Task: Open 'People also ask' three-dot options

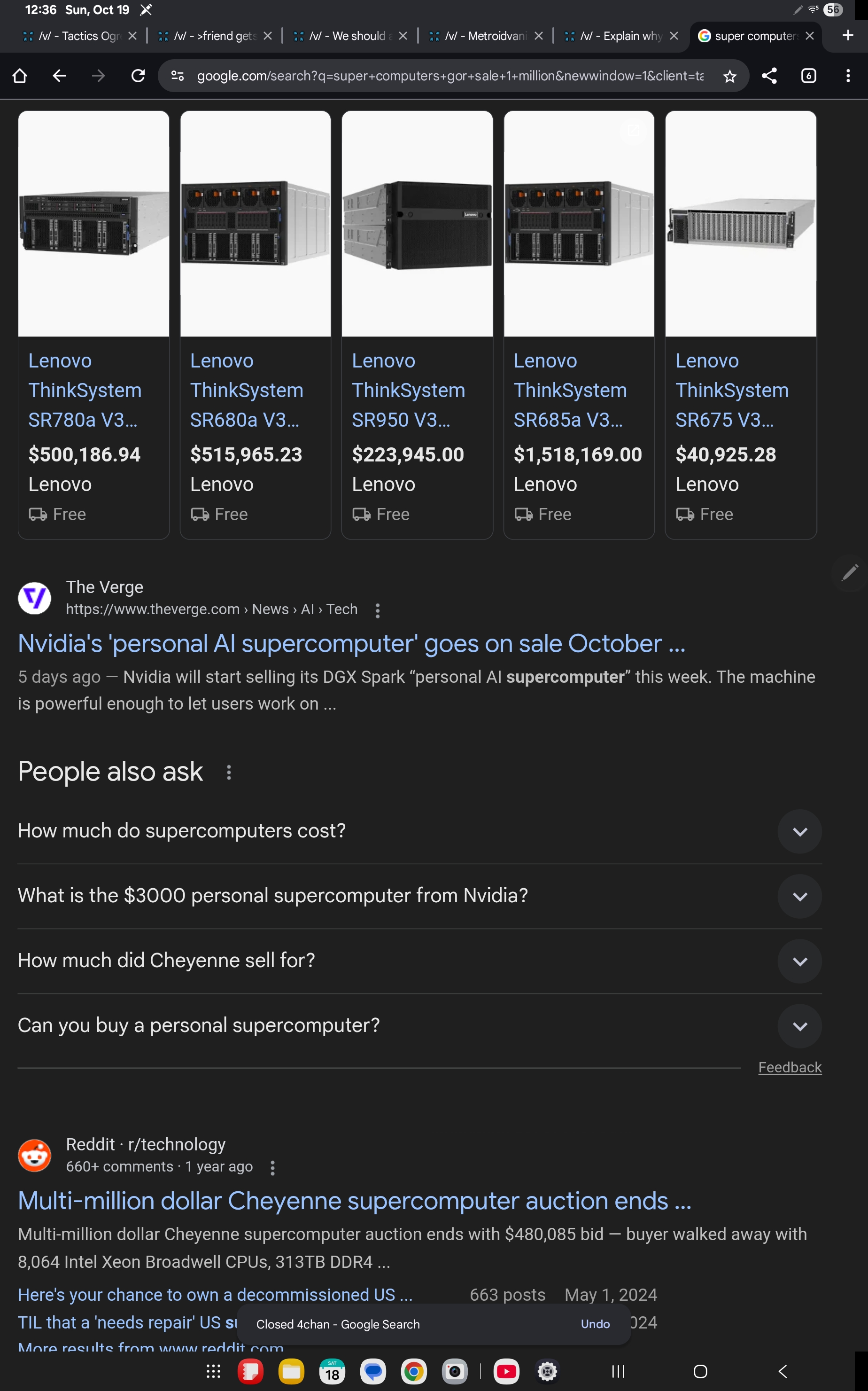Action: point(229,773)
